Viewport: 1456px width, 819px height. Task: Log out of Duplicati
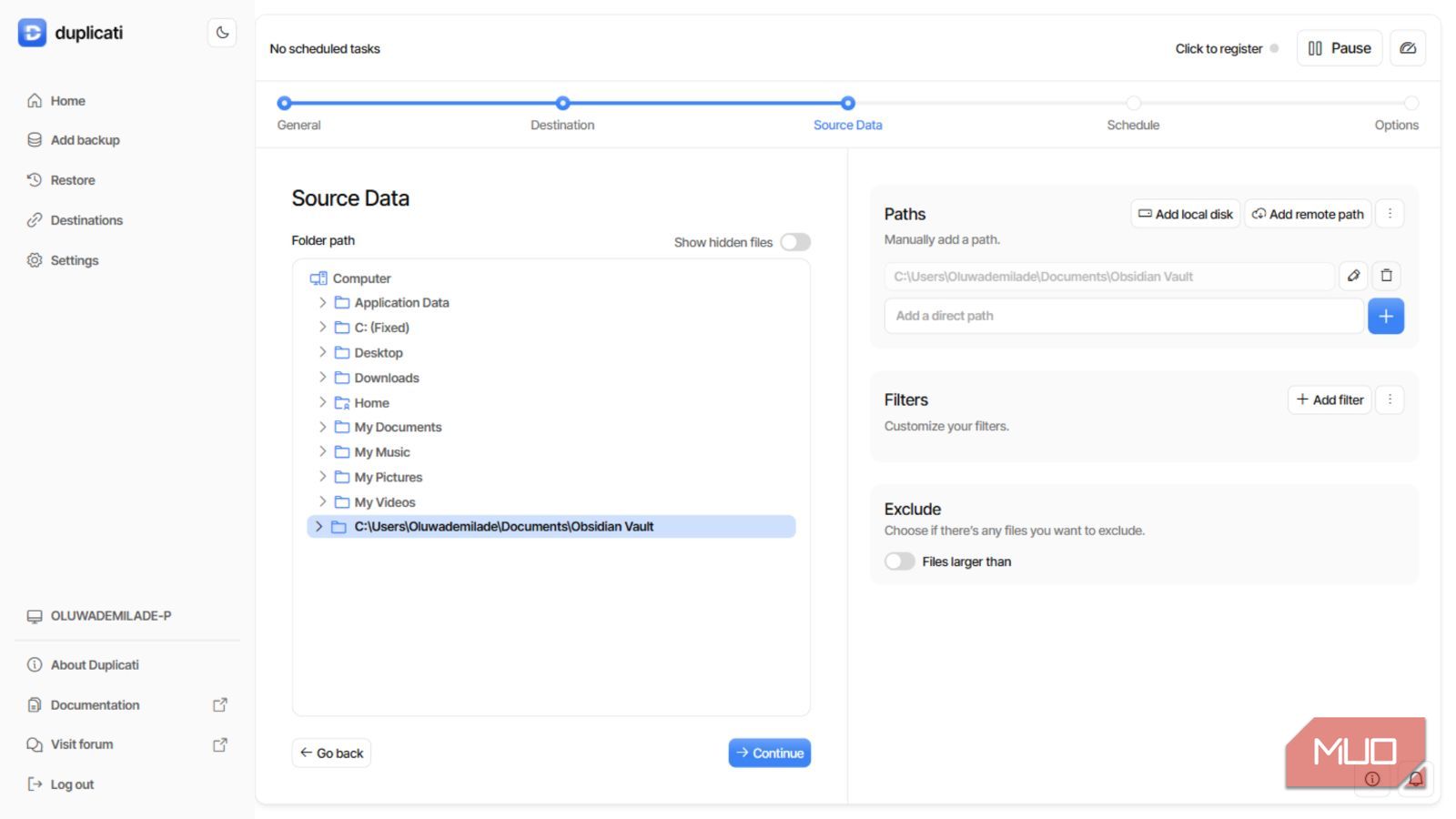tap(61, 784)
